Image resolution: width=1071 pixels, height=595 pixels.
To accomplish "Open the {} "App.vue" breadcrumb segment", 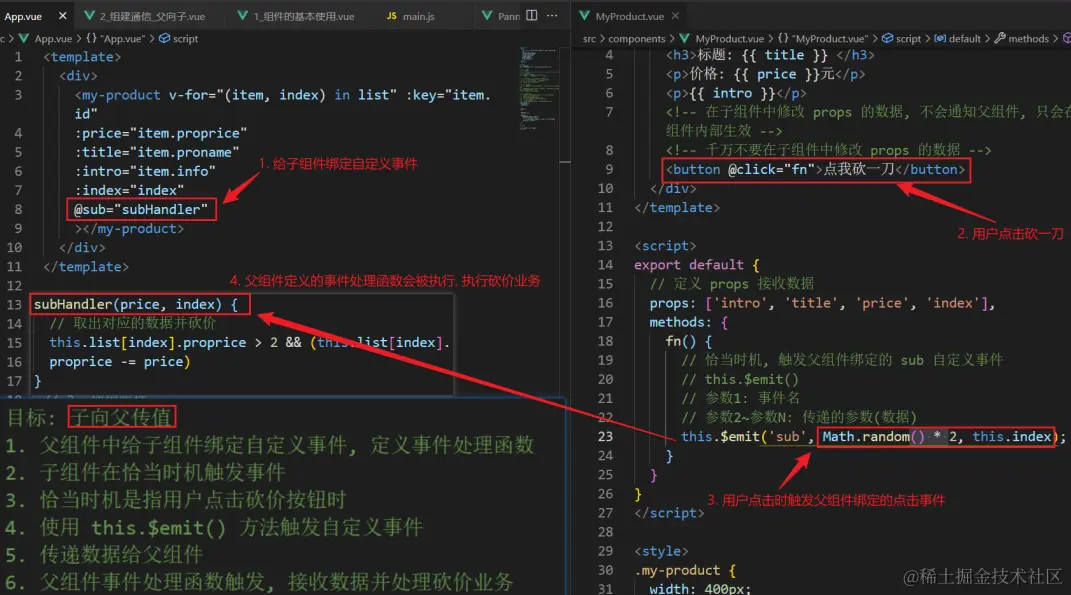I will (x=115, y=39).
